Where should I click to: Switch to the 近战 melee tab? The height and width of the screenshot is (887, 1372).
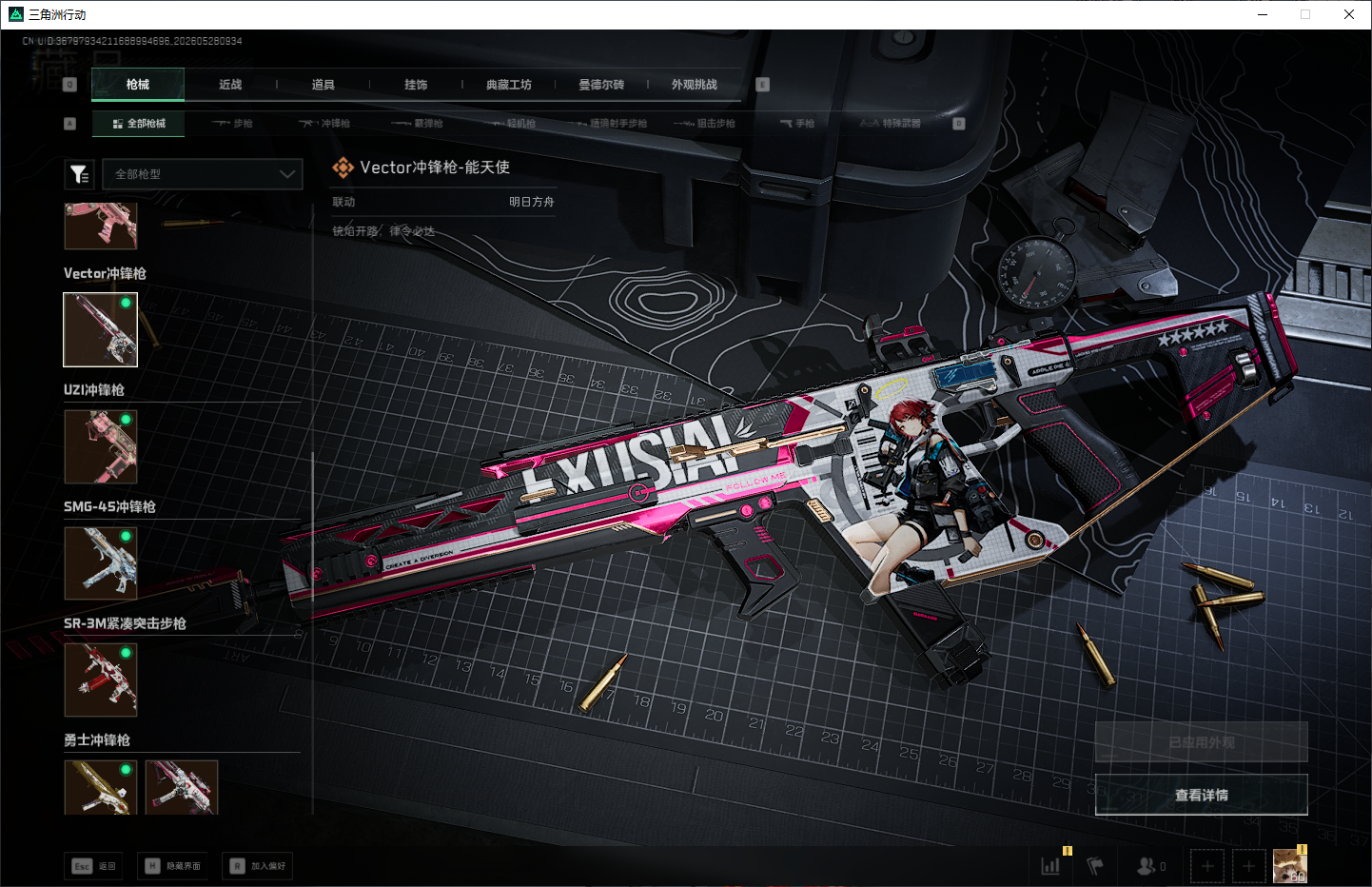click(230, 85)
